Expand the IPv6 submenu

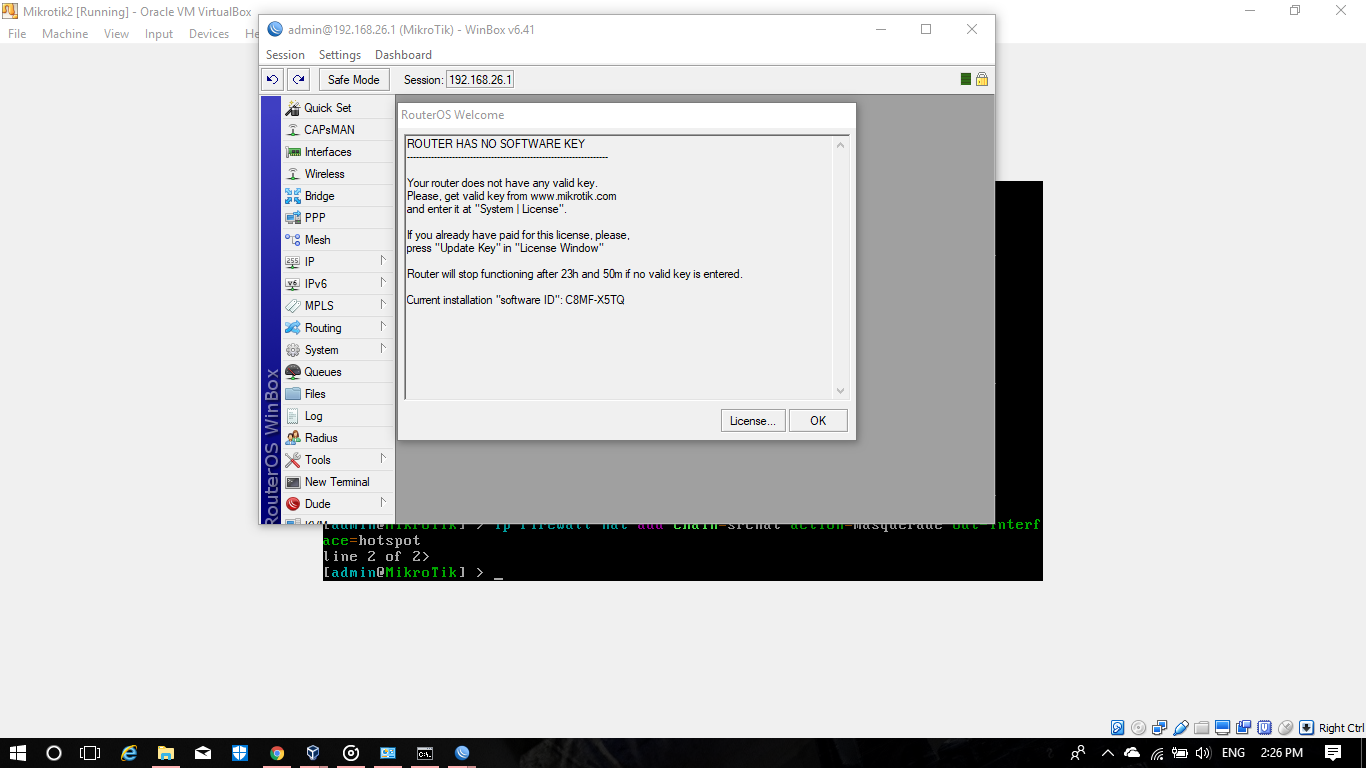pyautogui.click(x=338, y=284)
